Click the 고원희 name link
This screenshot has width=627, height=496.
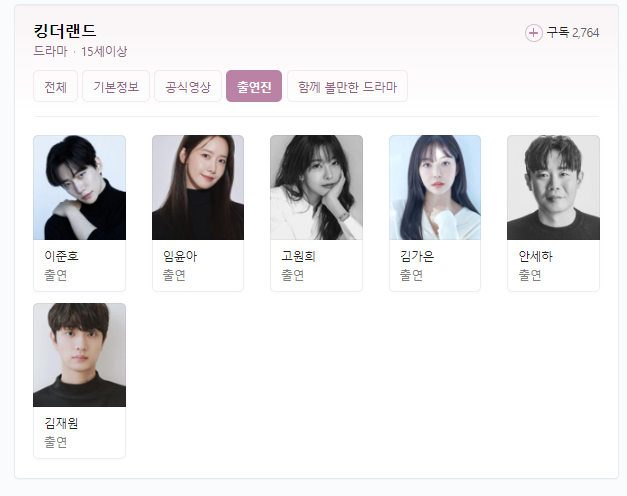click(x=298, y=256)
